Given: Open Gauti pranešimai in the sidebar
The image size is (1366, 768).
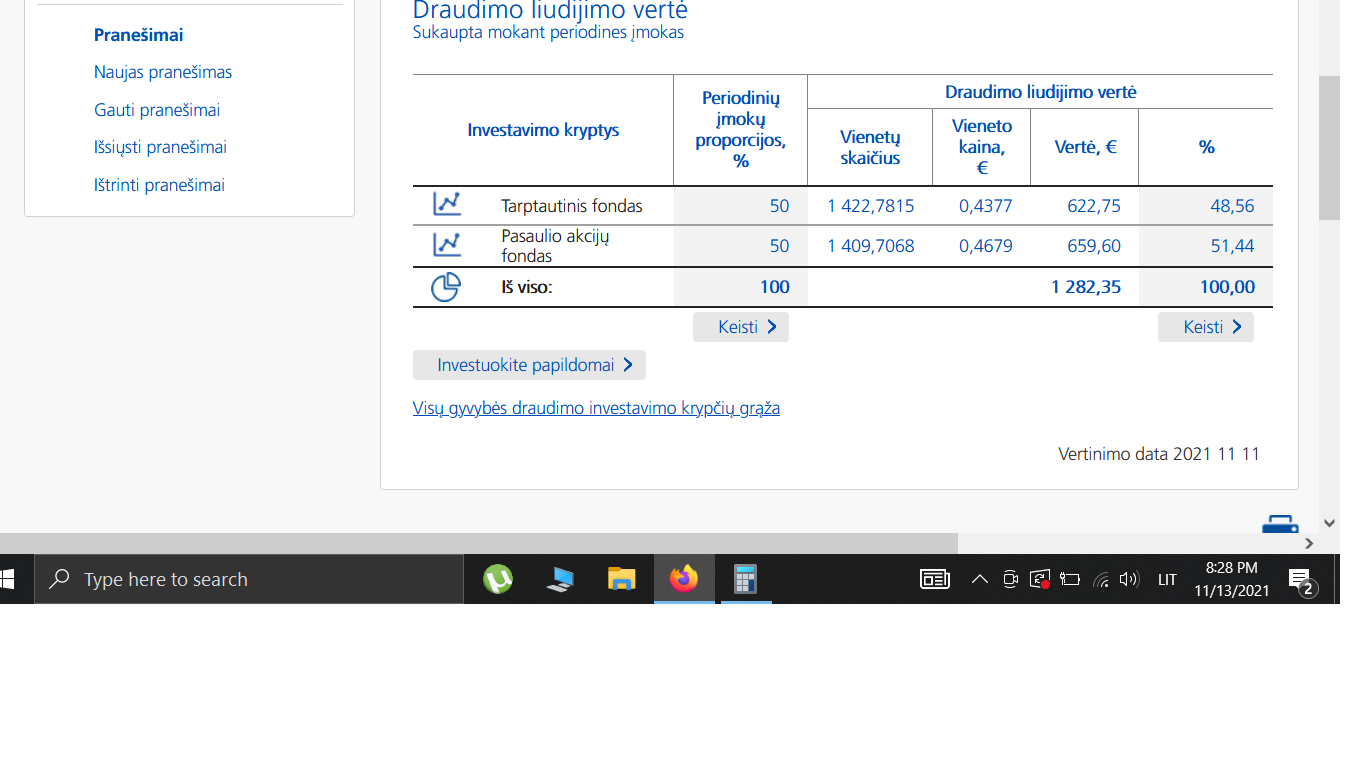Looking at the screenshot, I should [x=157, y=110].
